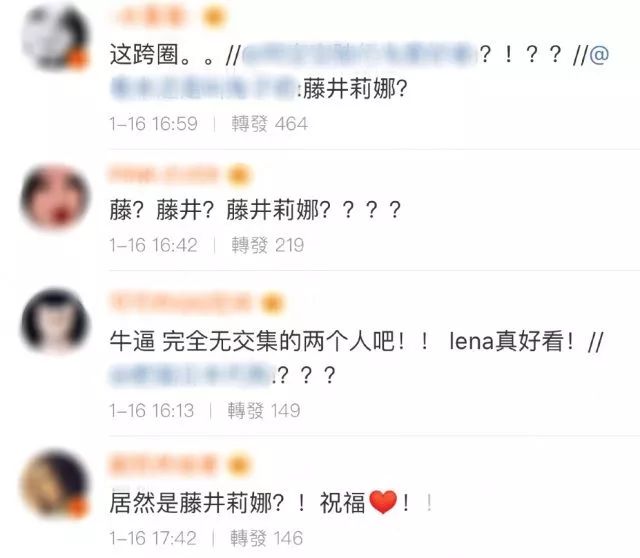Open the blurred username of the first comment
Image resolution: width=640 pixels, height=558 pixels.
pyautogui.click(x=151, y=16)
